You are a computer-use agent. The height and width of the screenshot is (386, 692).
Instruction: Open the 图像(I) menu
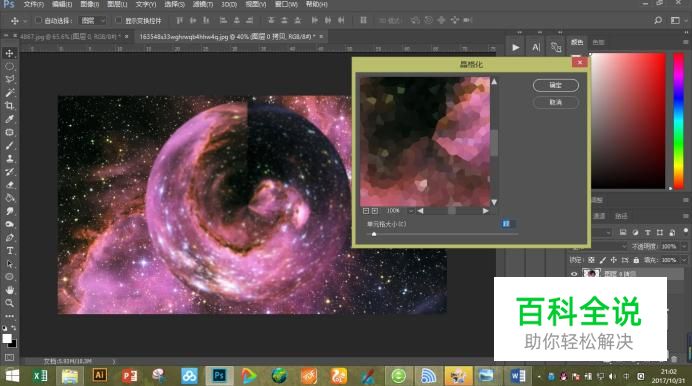tap(90, 4)
